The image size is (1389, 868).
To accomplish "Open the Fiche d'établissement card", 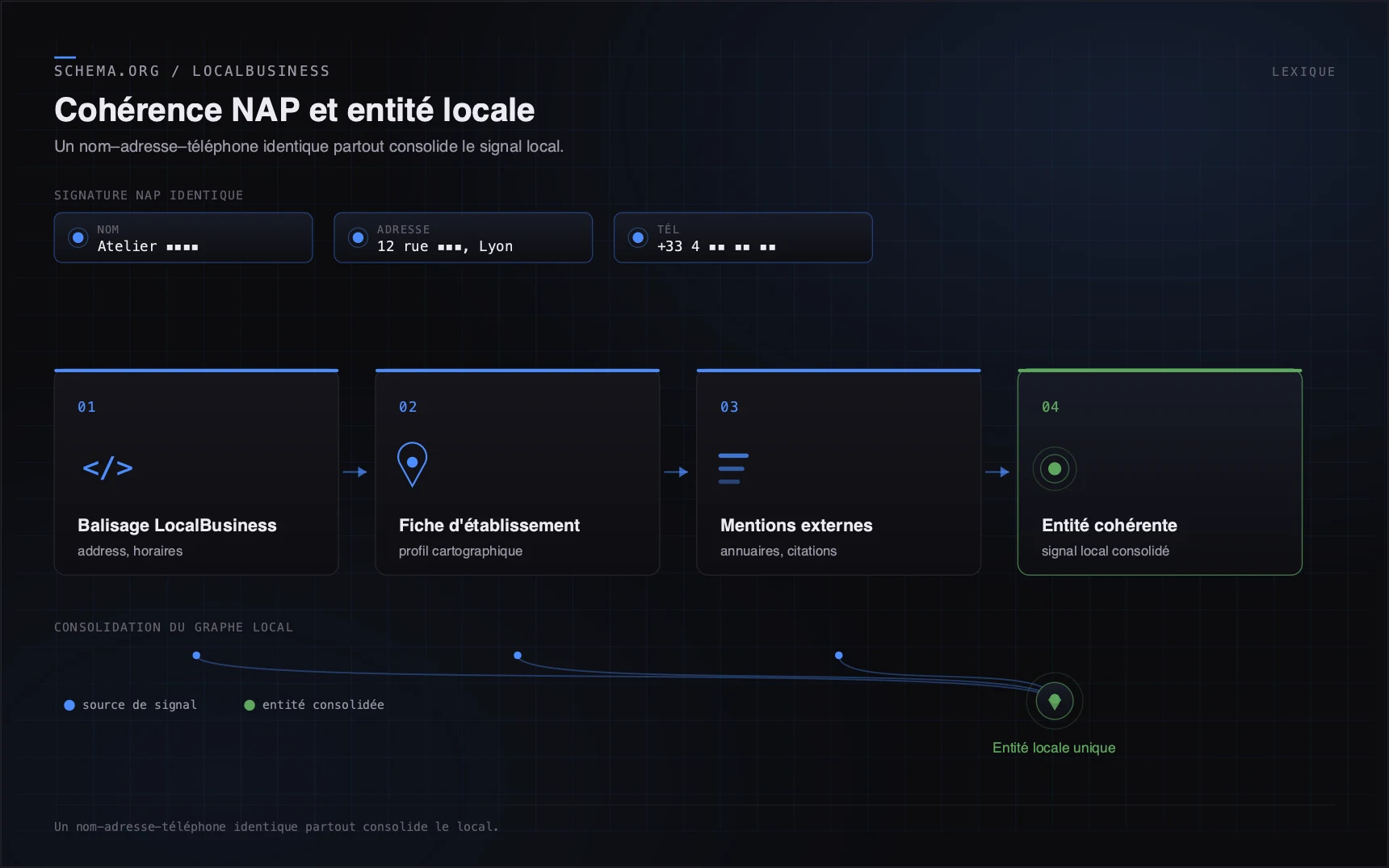I will (x=518, y=472).
